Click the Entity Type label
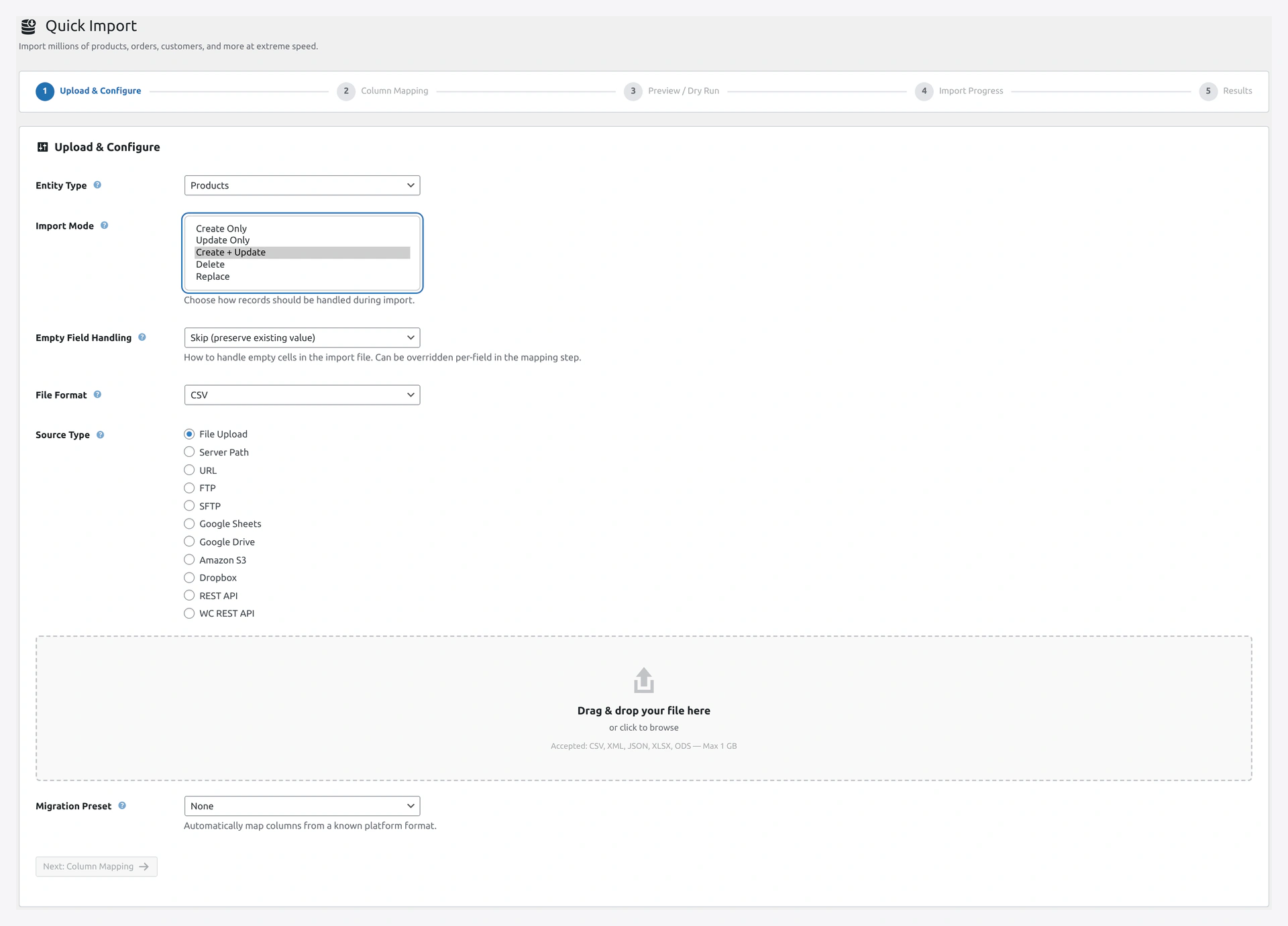Image resolution: width=1288 pixels, height=926 pixels. [x=61, y=185]
